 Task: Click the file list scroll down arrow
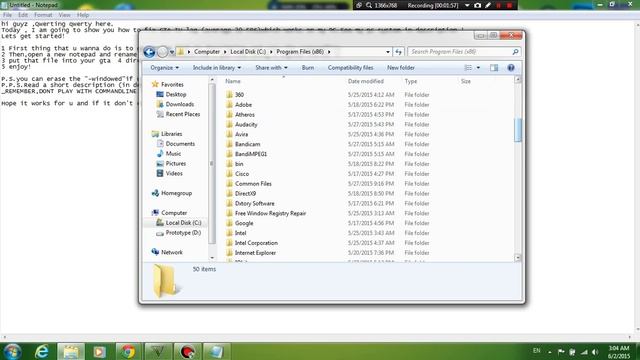point(518,258)
